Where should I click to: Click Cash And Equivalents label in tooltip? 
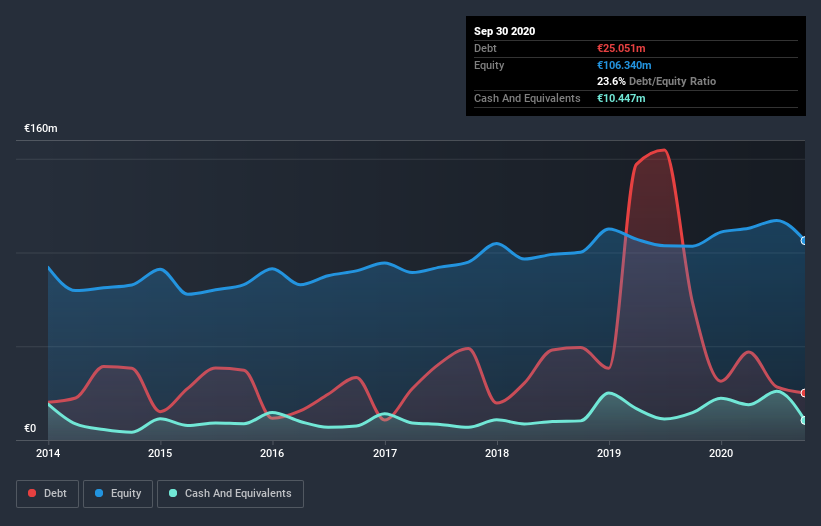(x=527, y=98)
